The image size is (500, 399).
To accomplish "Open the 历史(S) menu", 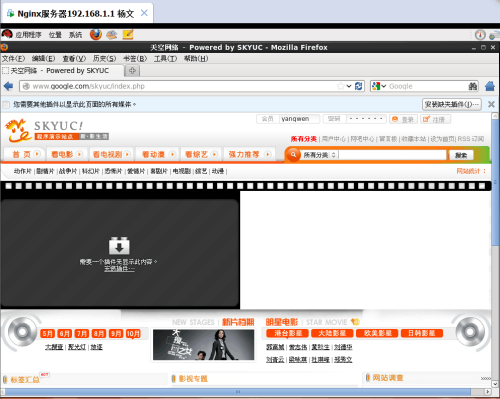I will pos(104,59).
